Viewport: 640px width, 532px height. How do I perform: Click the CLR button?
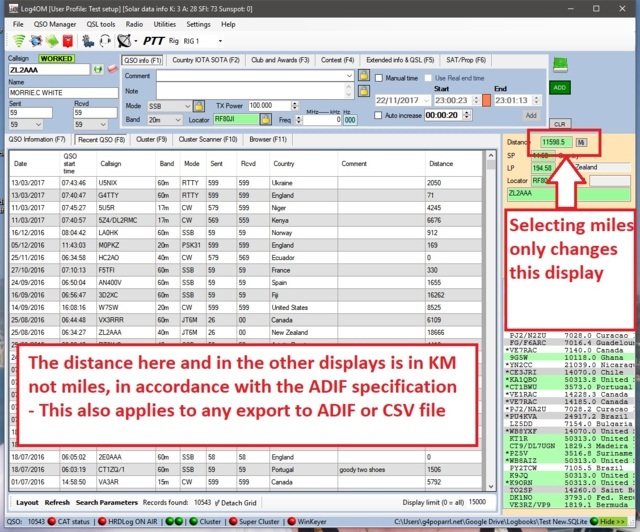click(560, 124)
